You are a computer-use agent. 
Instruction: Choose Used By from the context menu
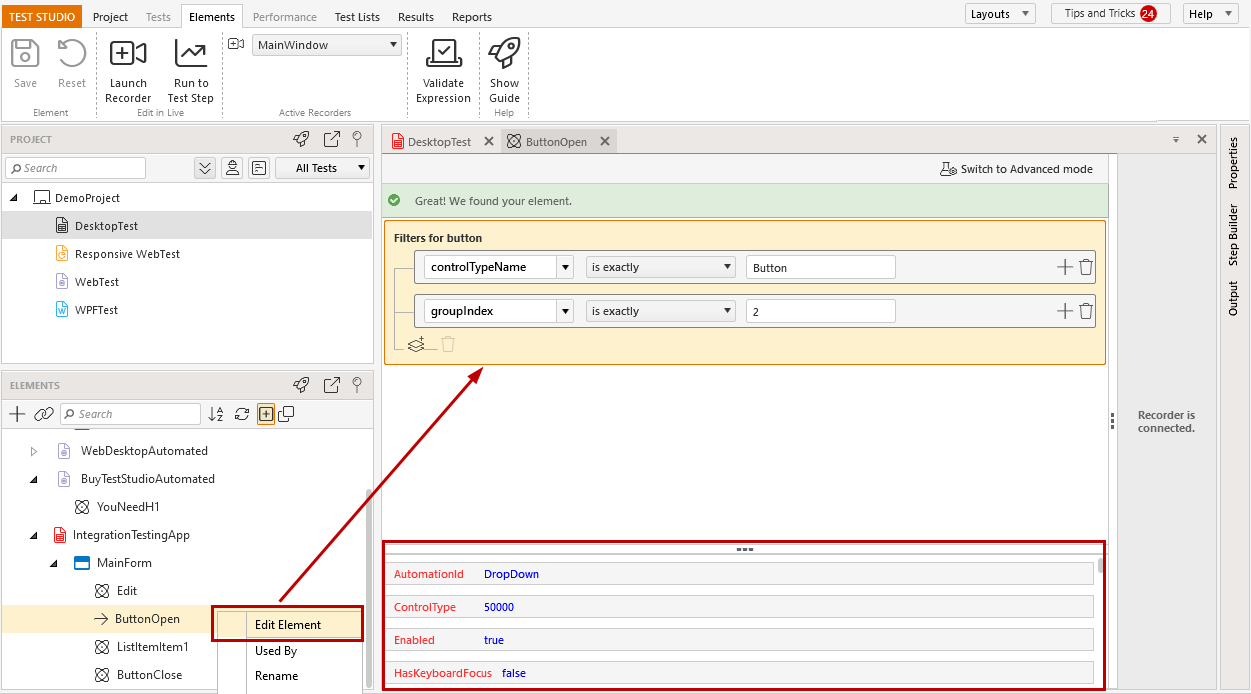pos(276,651)
